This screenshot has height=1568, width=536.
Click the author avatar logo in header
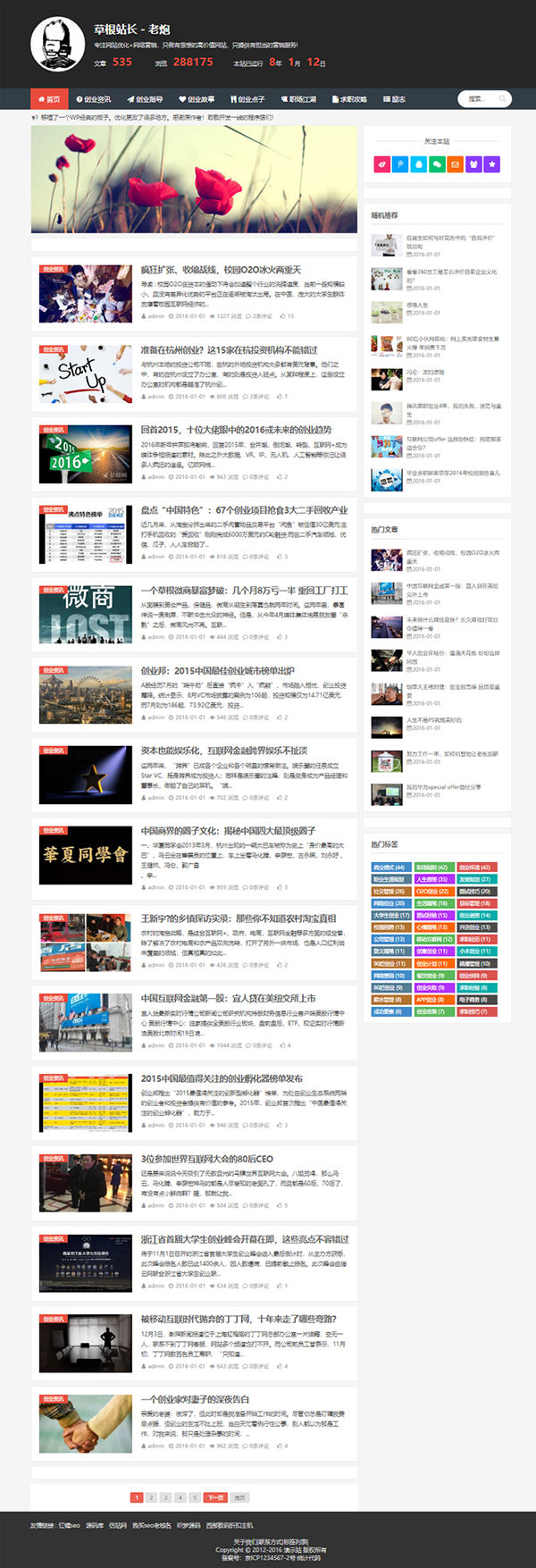pos(58,44)
